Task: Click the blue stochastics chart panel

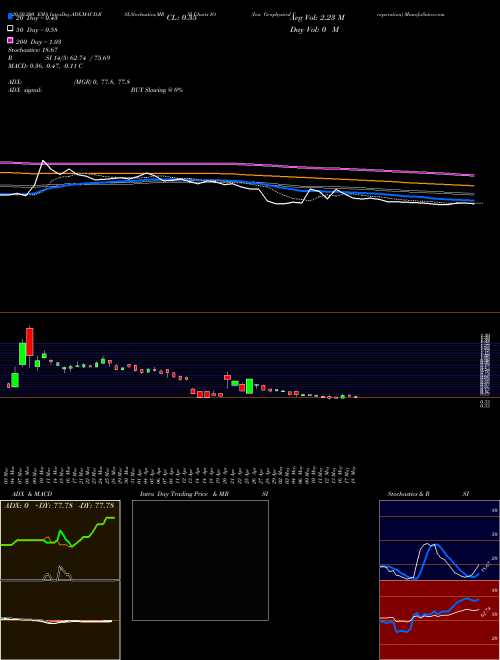Action: [439, 540]
